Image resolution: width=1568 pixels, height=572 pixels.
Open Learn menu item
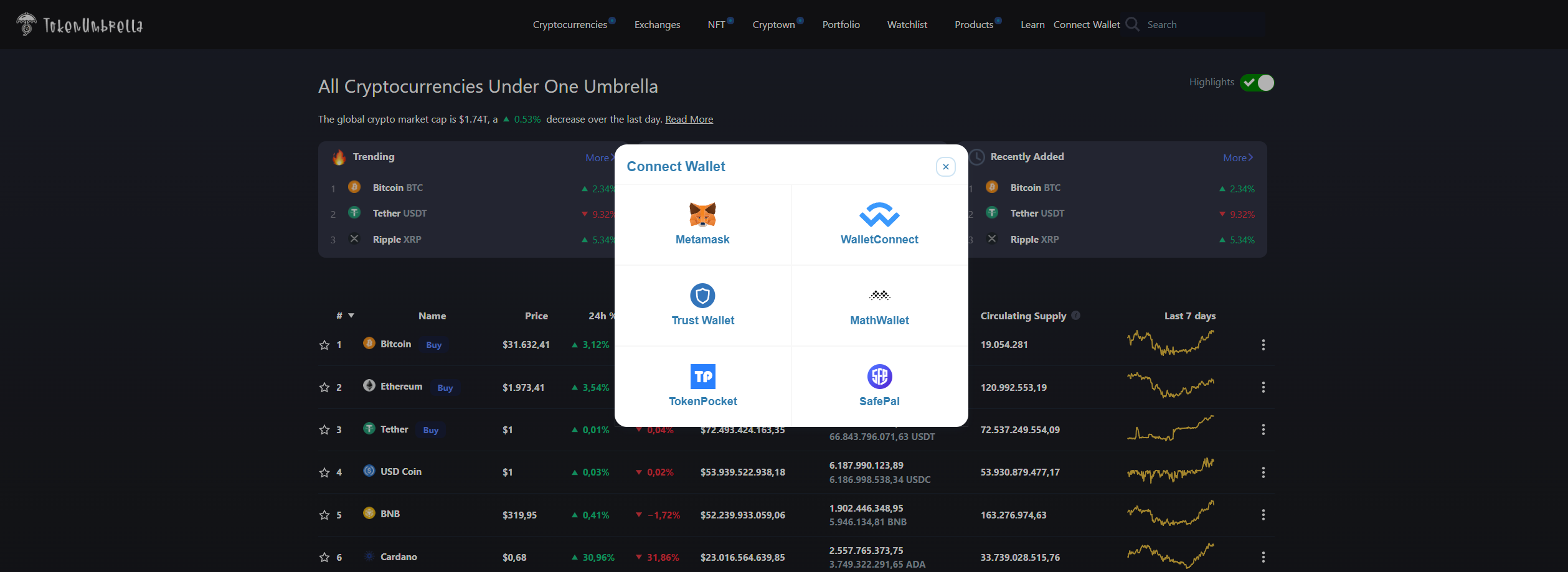coord(1032,25)
